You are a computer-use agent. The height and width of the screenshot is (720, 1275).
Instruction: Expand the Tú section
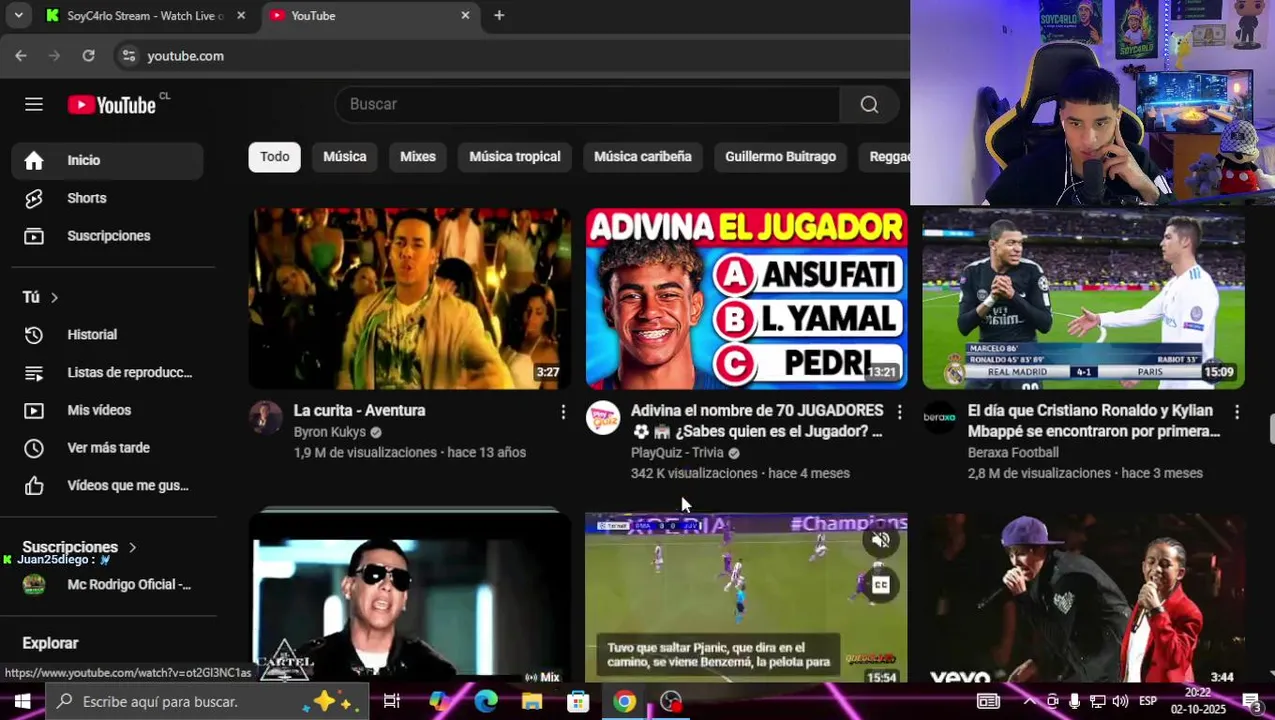tap(42, 297)
